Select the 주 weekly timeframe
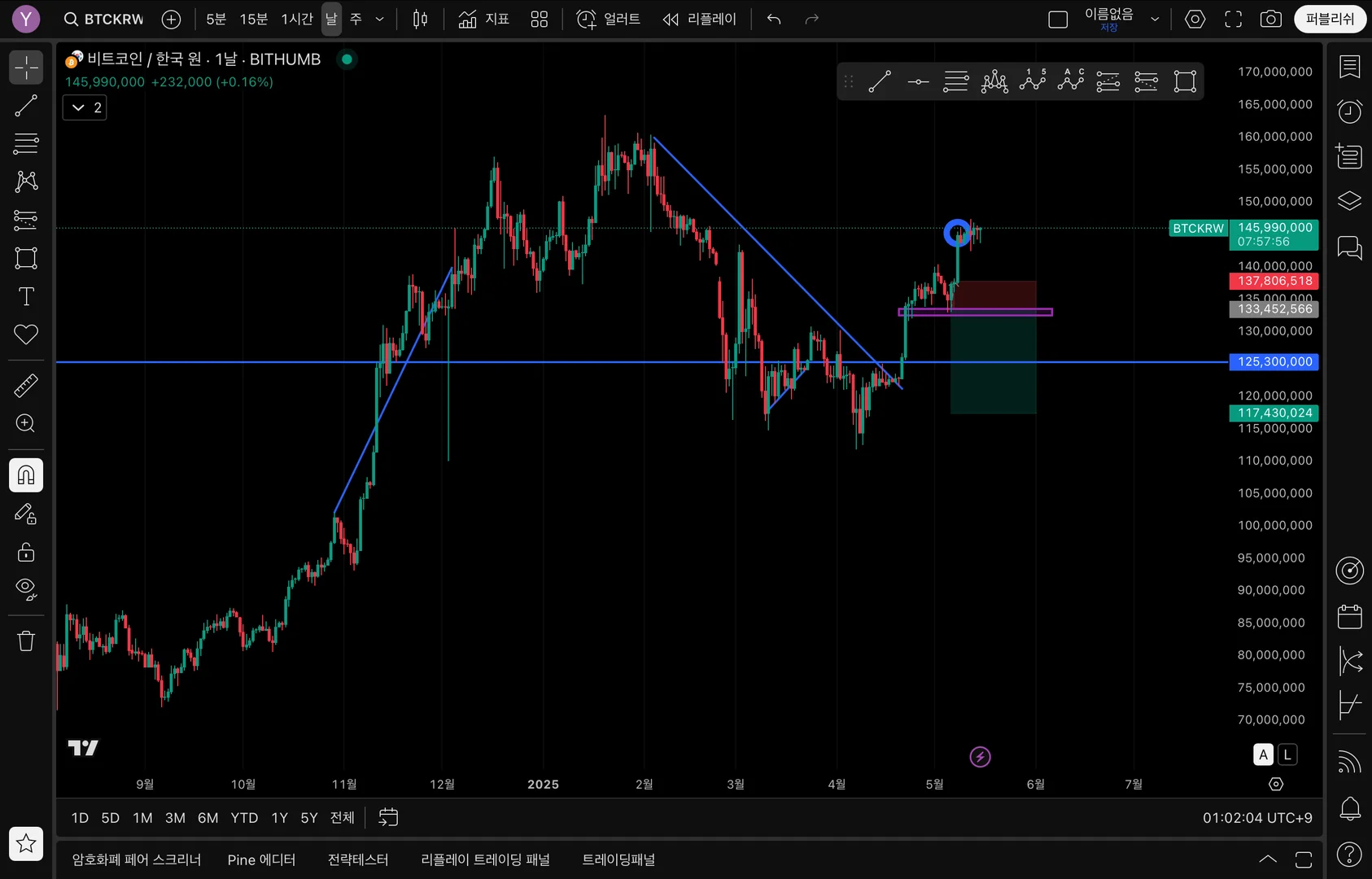1372x879 pixels. coord(356,19)
